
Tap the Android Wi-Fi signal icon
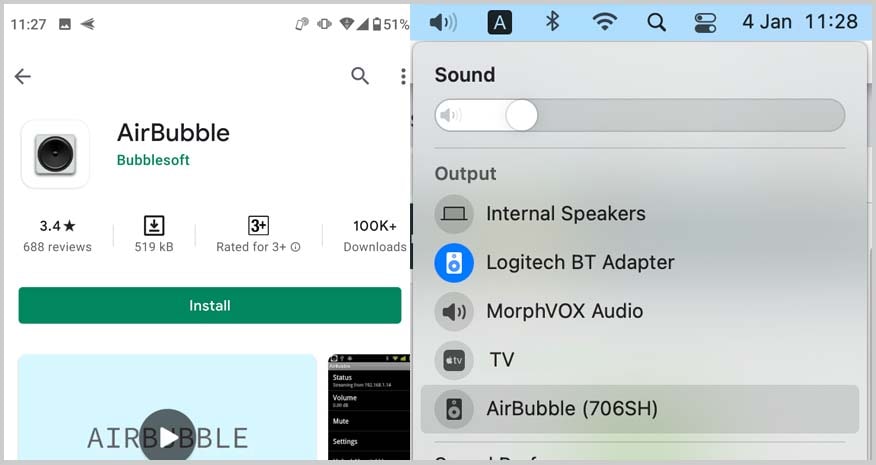[x=346, y=24]
